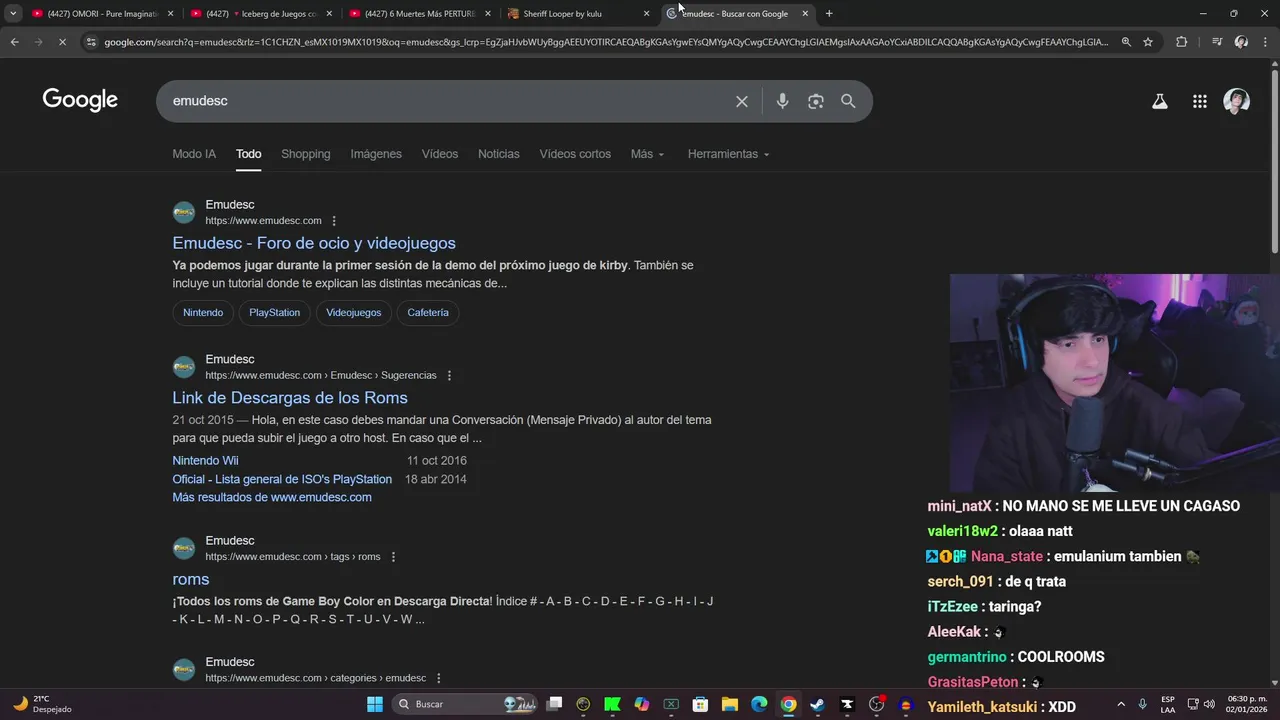The image size is (1280, 720).
Task: Open Google Labs flask icon
Action: 1160,101
